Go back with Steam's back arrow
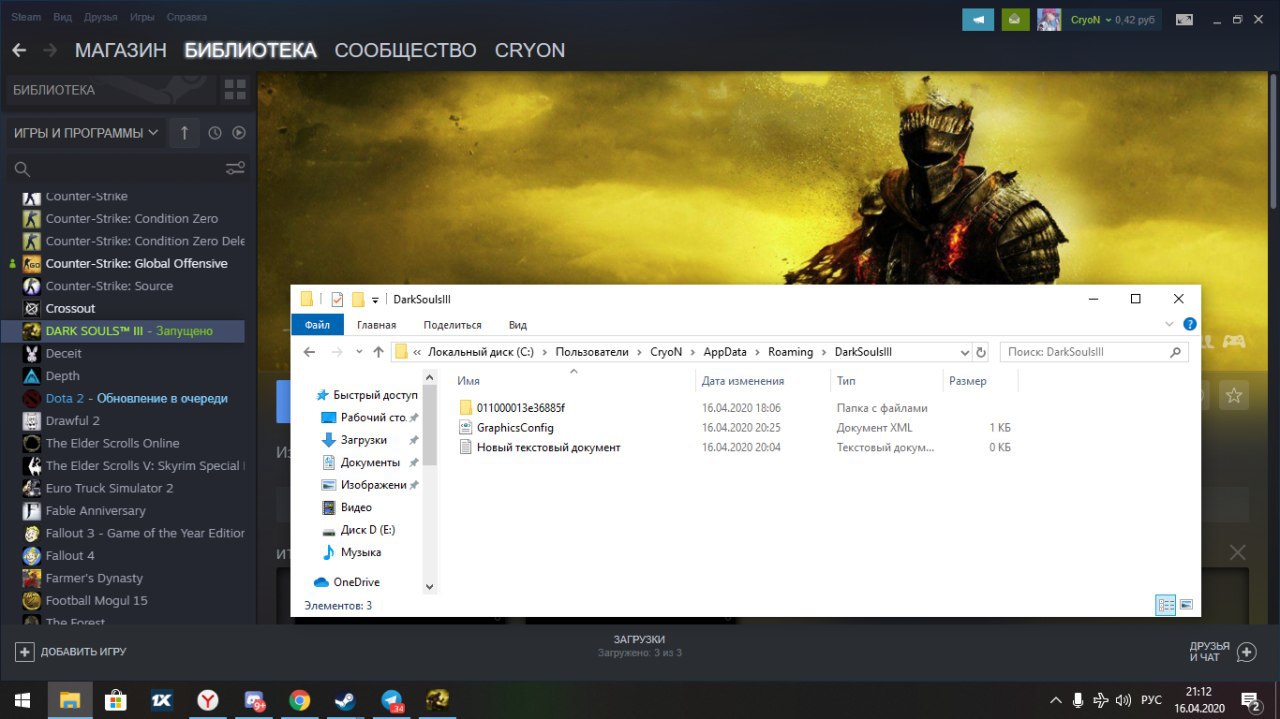 (x=19, y=50)
